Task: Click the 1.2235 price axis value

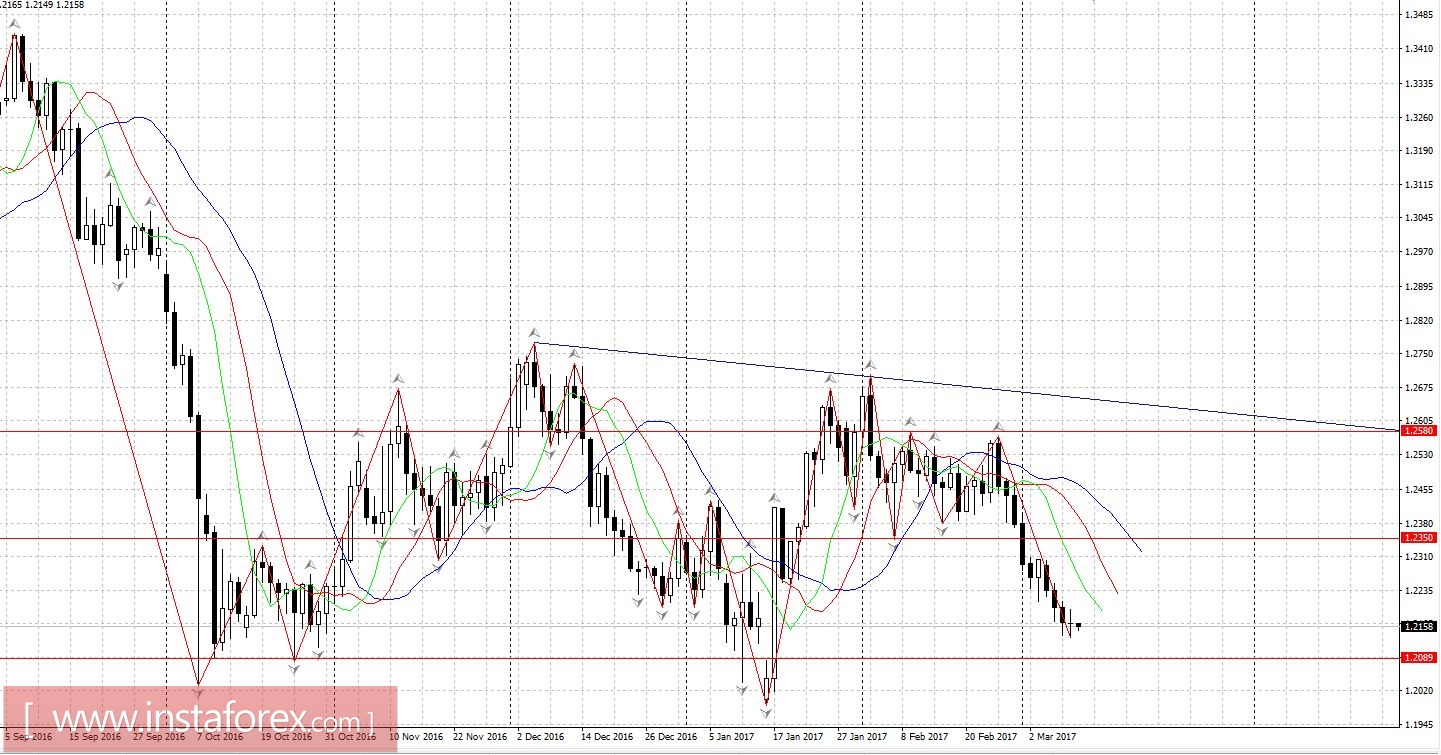Action: tap(1420, 591)
